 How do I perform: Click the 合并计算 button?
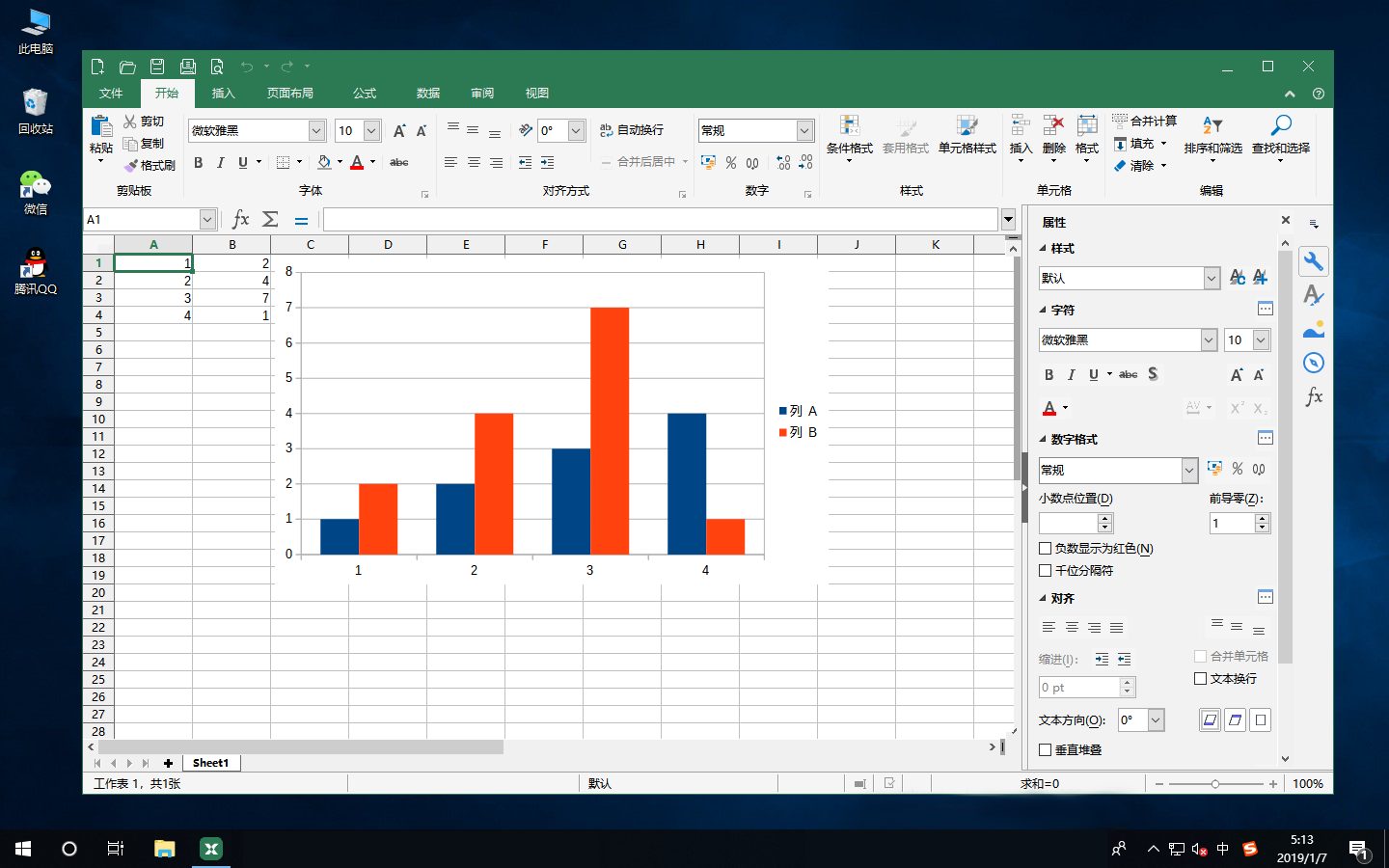(1145, 122)
